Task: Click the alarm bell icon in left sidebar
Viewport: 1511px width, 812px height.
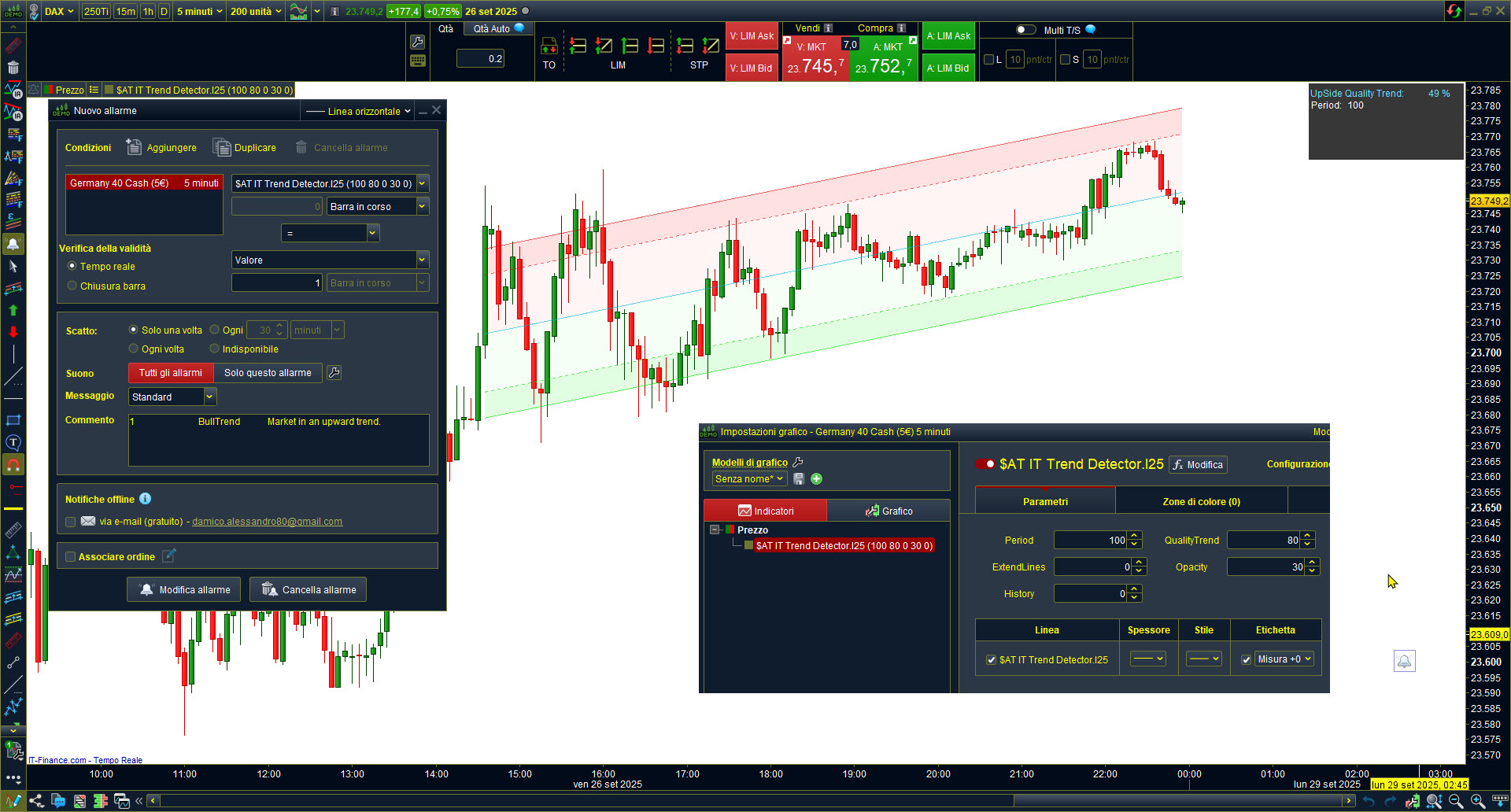Action: coord(13,244)
